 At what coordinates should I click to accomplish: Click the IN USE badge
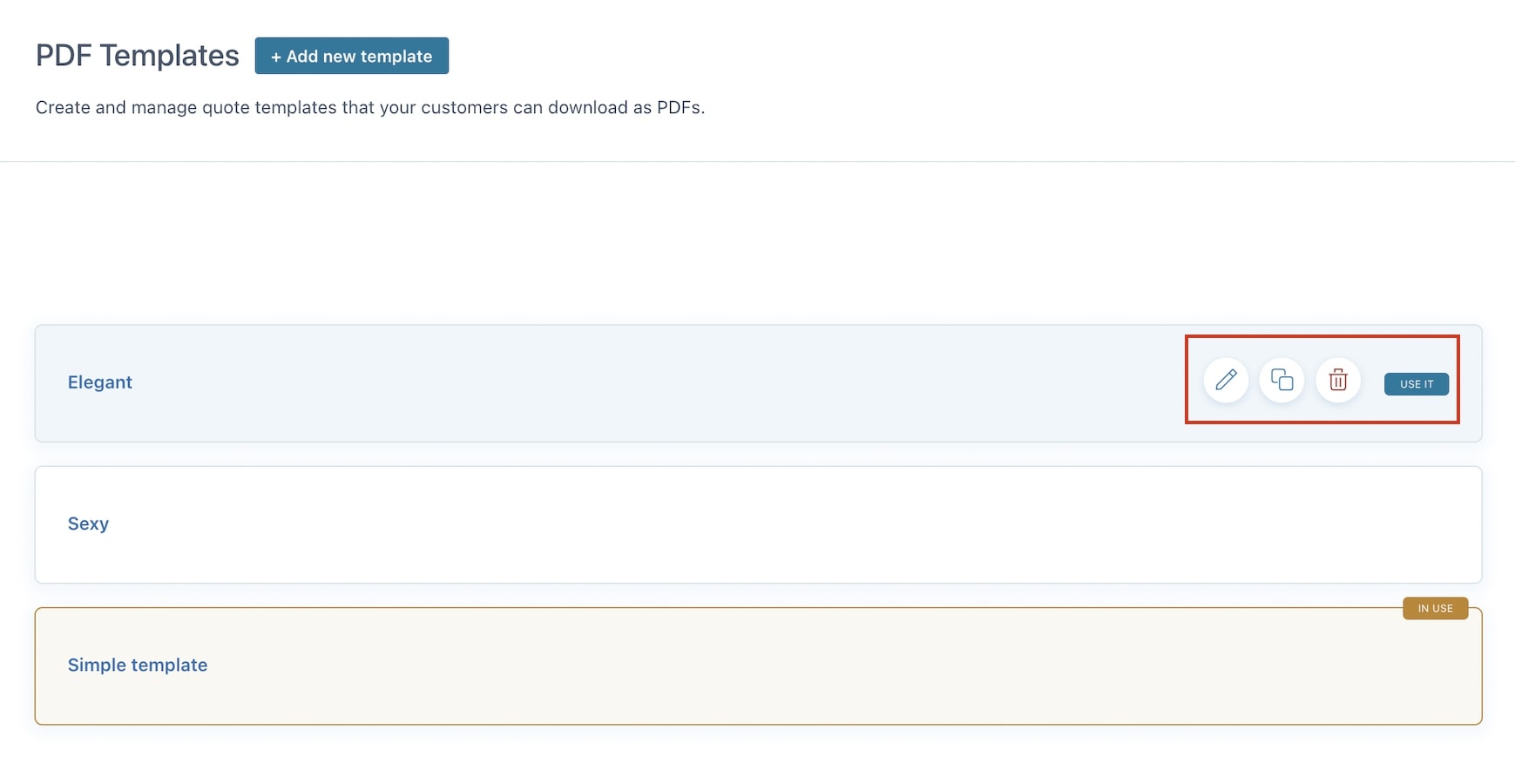click(1435, 608)
